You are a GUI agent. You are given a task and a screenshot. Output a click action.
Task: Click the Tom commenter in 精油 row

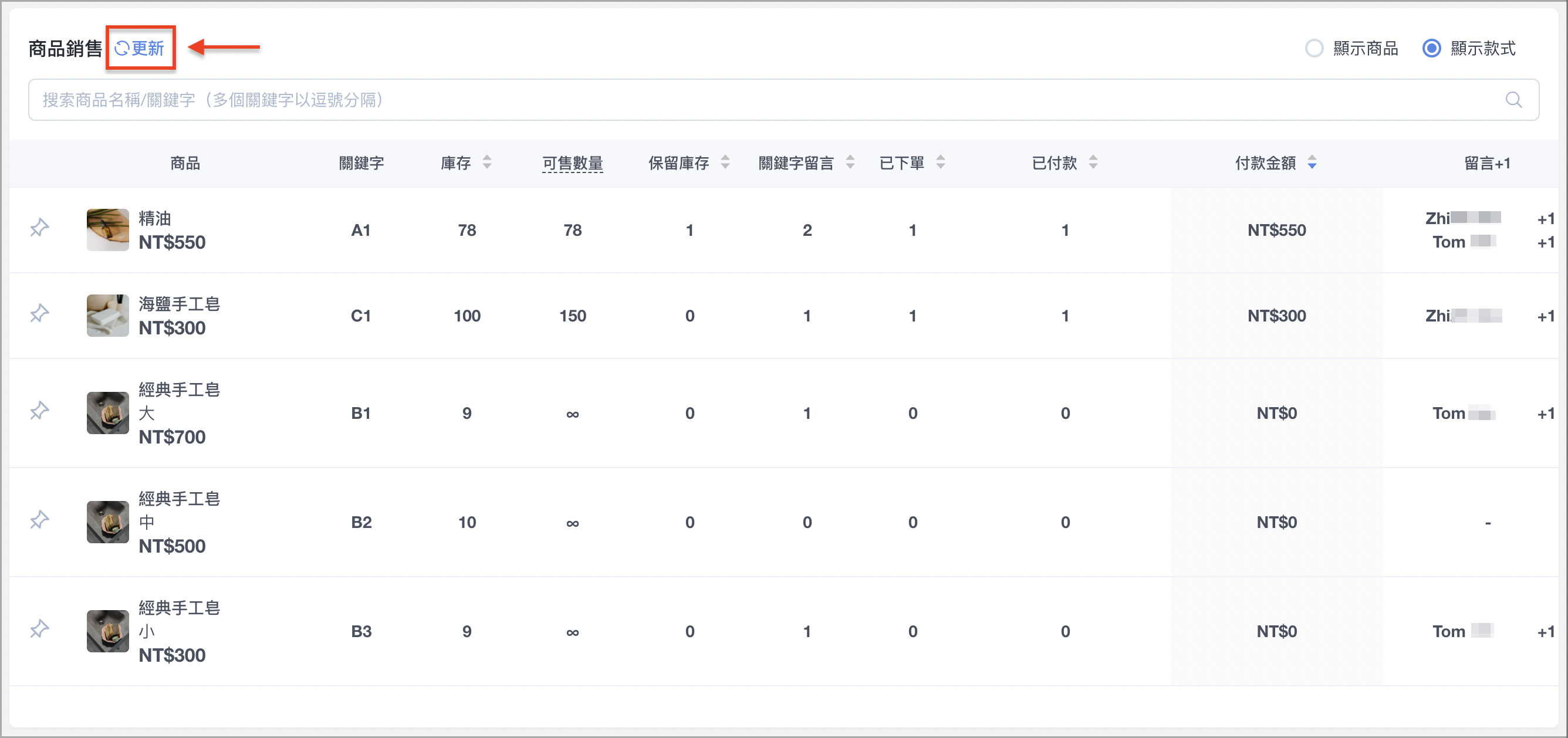pos(1464,242)
